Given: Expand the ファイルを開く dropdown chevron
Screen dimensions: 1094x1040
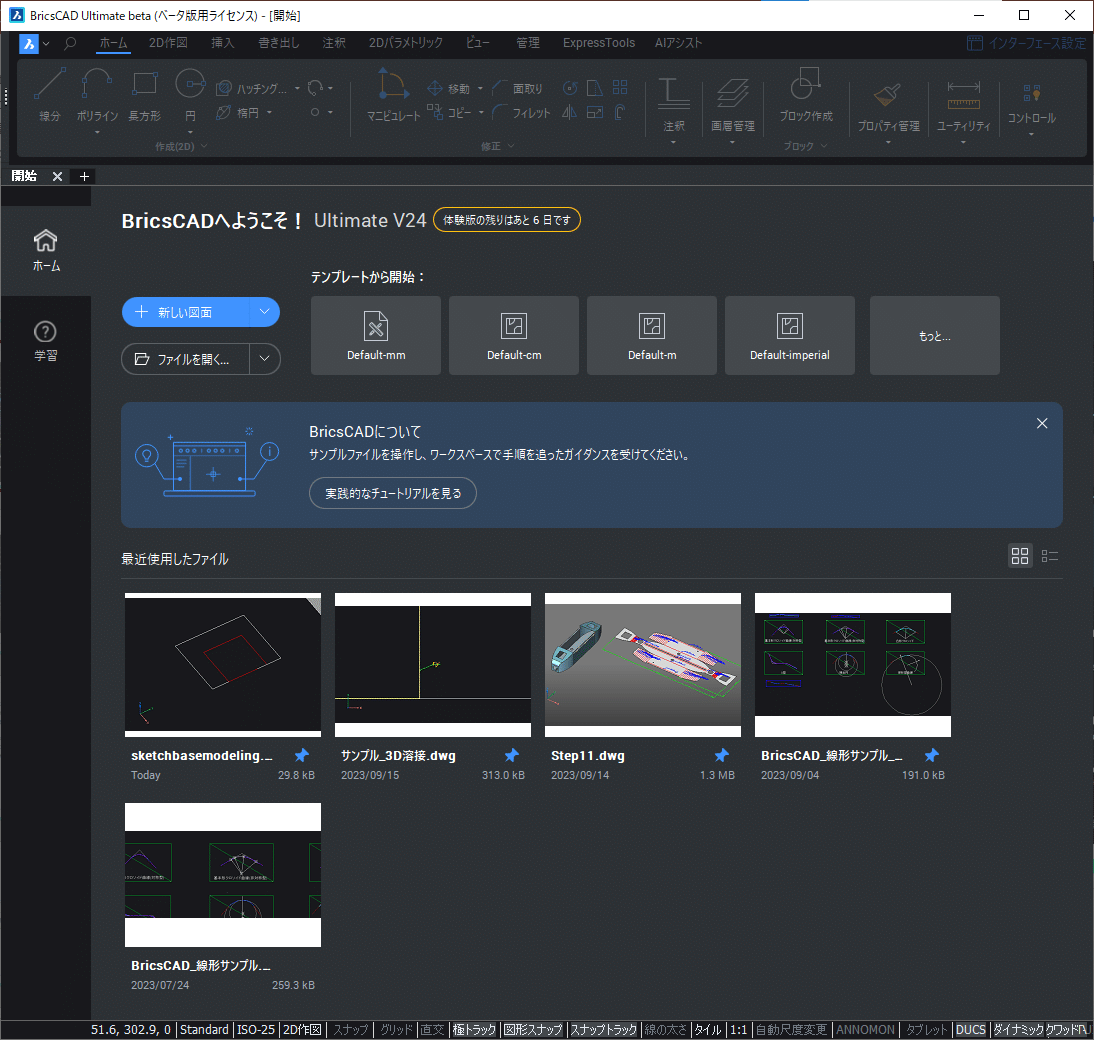Looking at the screenshot, I should click(265, 359).
